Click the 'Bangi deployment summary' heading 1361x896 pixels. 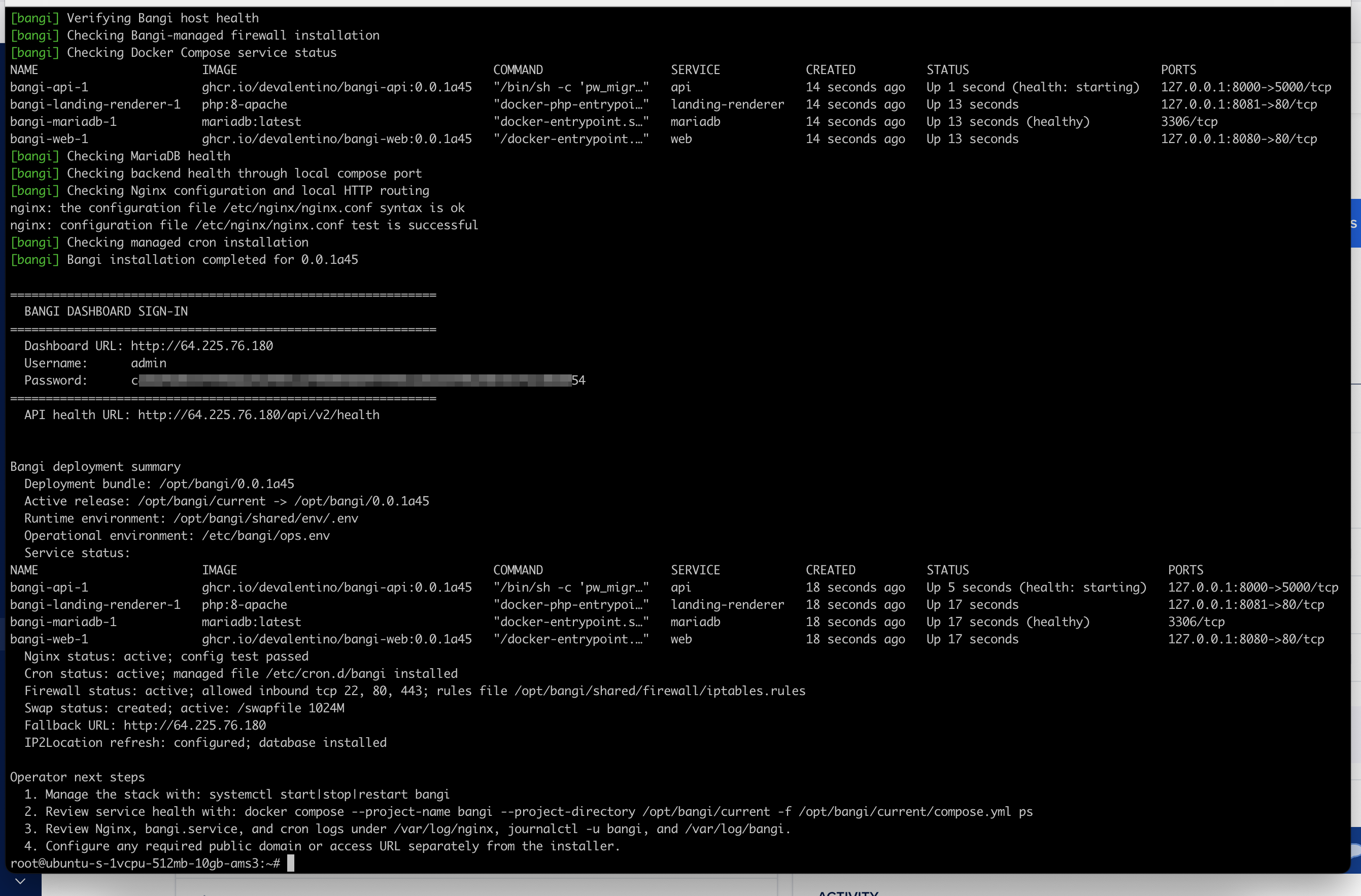click(95, 467)
